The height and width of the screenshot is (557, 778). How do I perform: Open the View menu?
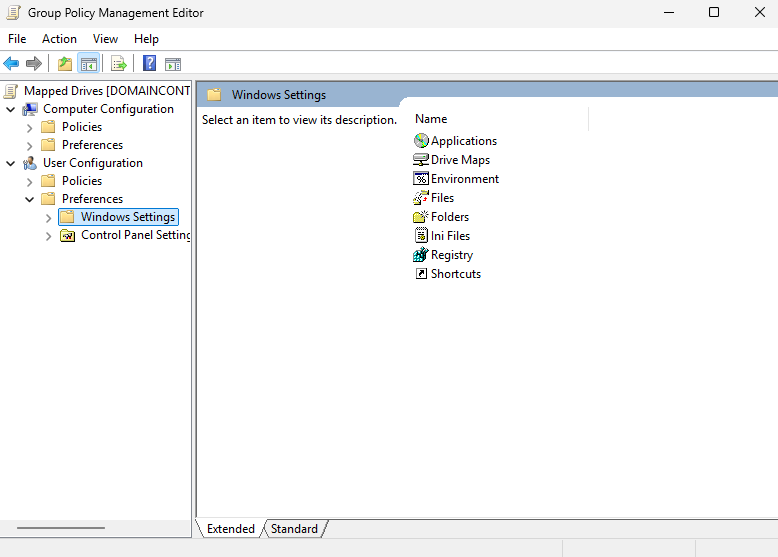tap(105, 39)
